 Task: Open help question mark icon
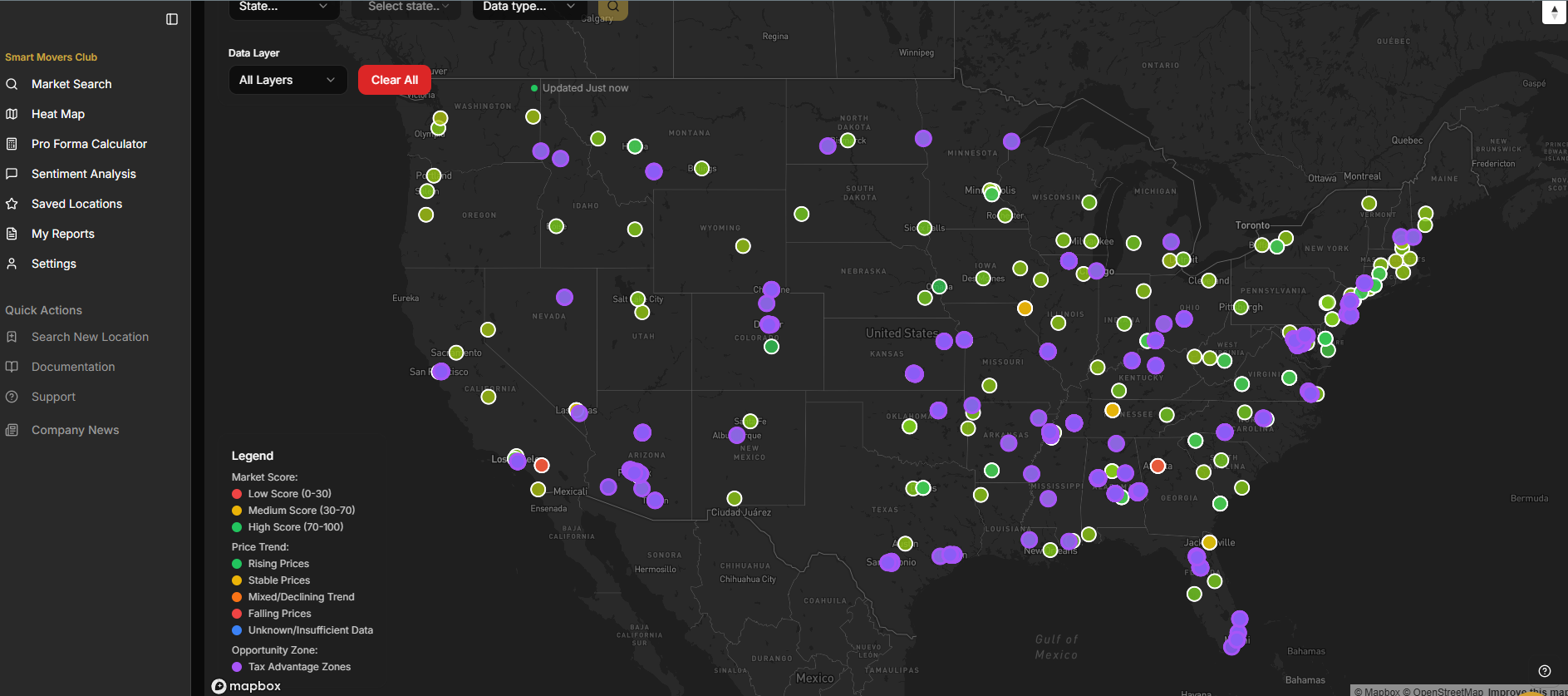tap(1545, 671)
